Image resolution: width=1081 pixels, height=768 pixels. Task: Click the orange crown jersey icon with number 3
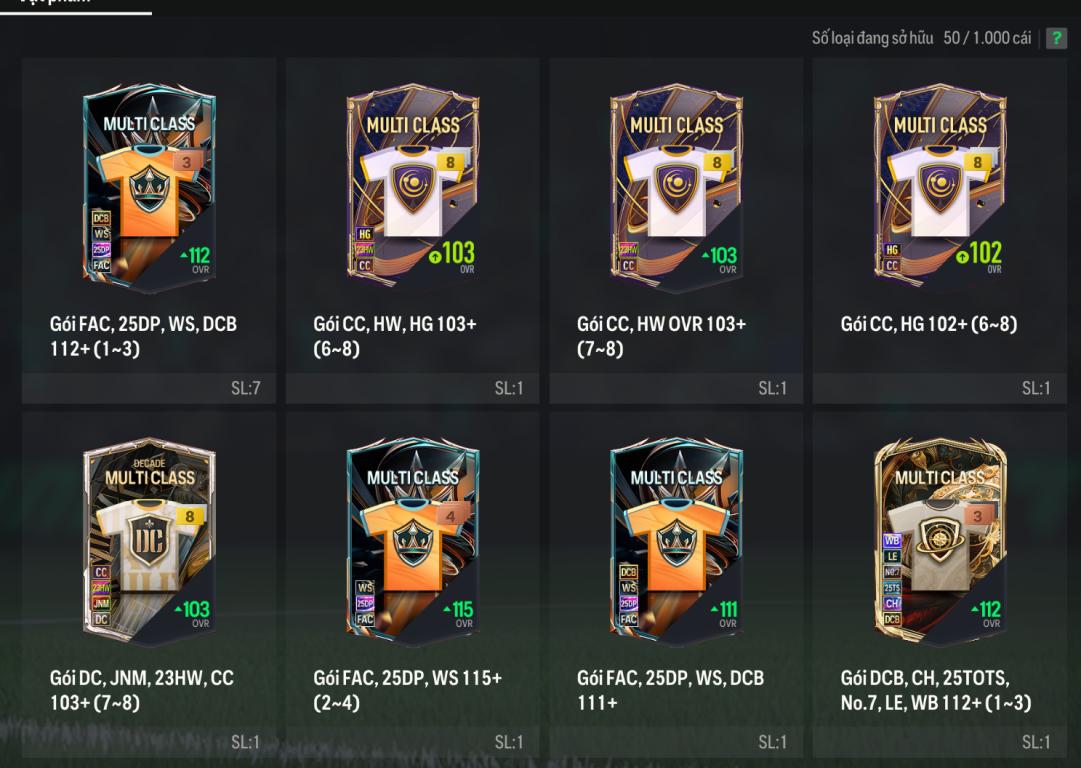tap(150, 190)
